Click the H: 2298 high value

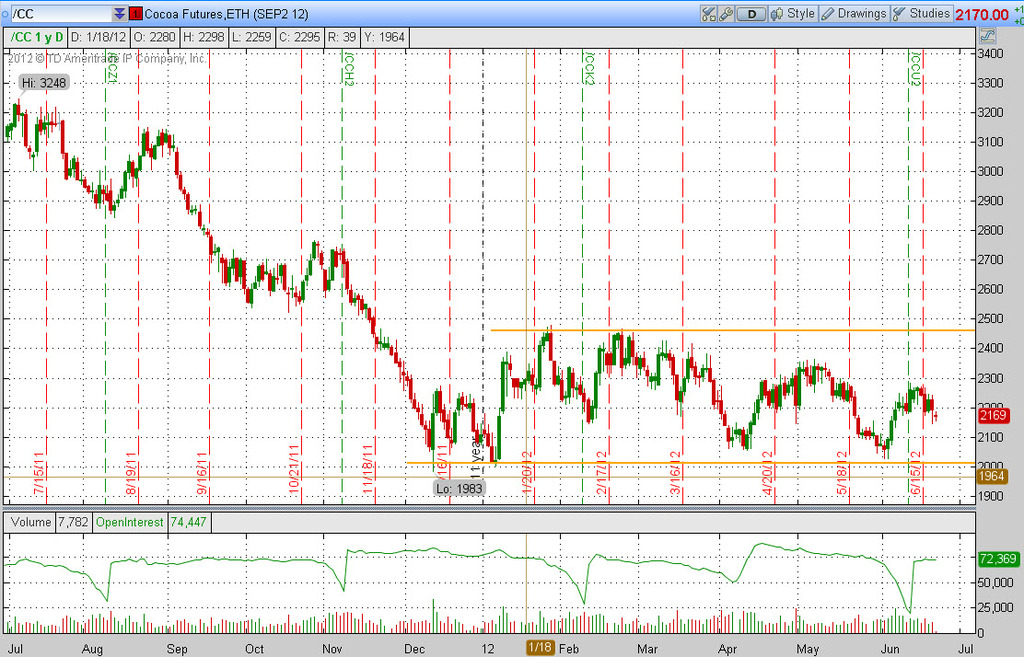[203, 37]
